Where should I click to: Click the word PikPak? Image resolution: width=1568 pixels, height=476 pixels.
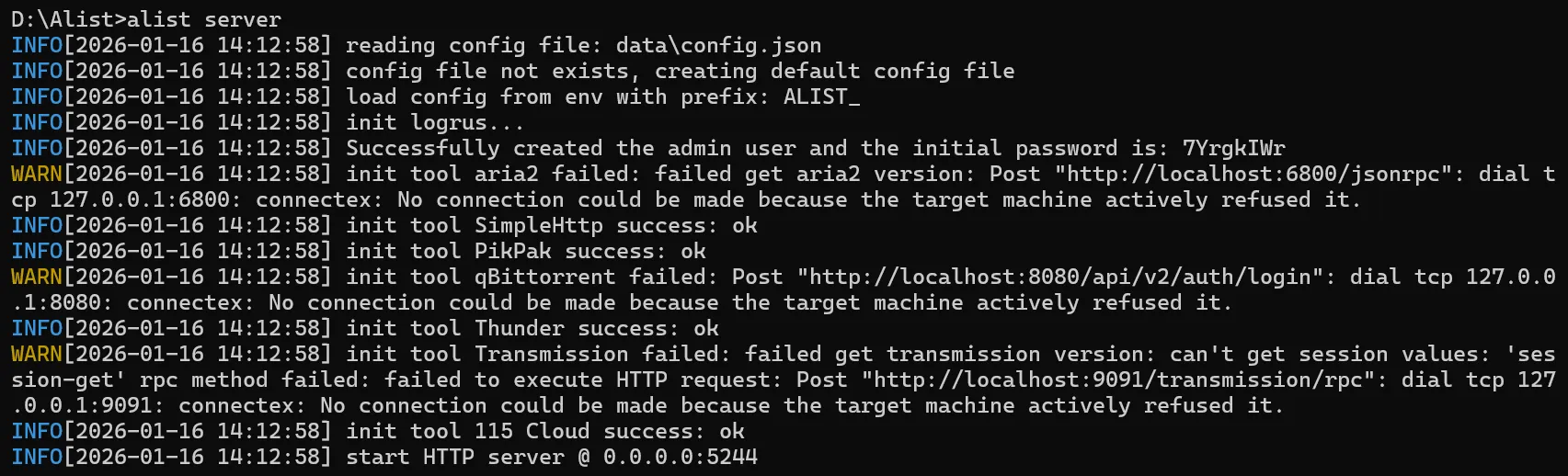(512, 251)
